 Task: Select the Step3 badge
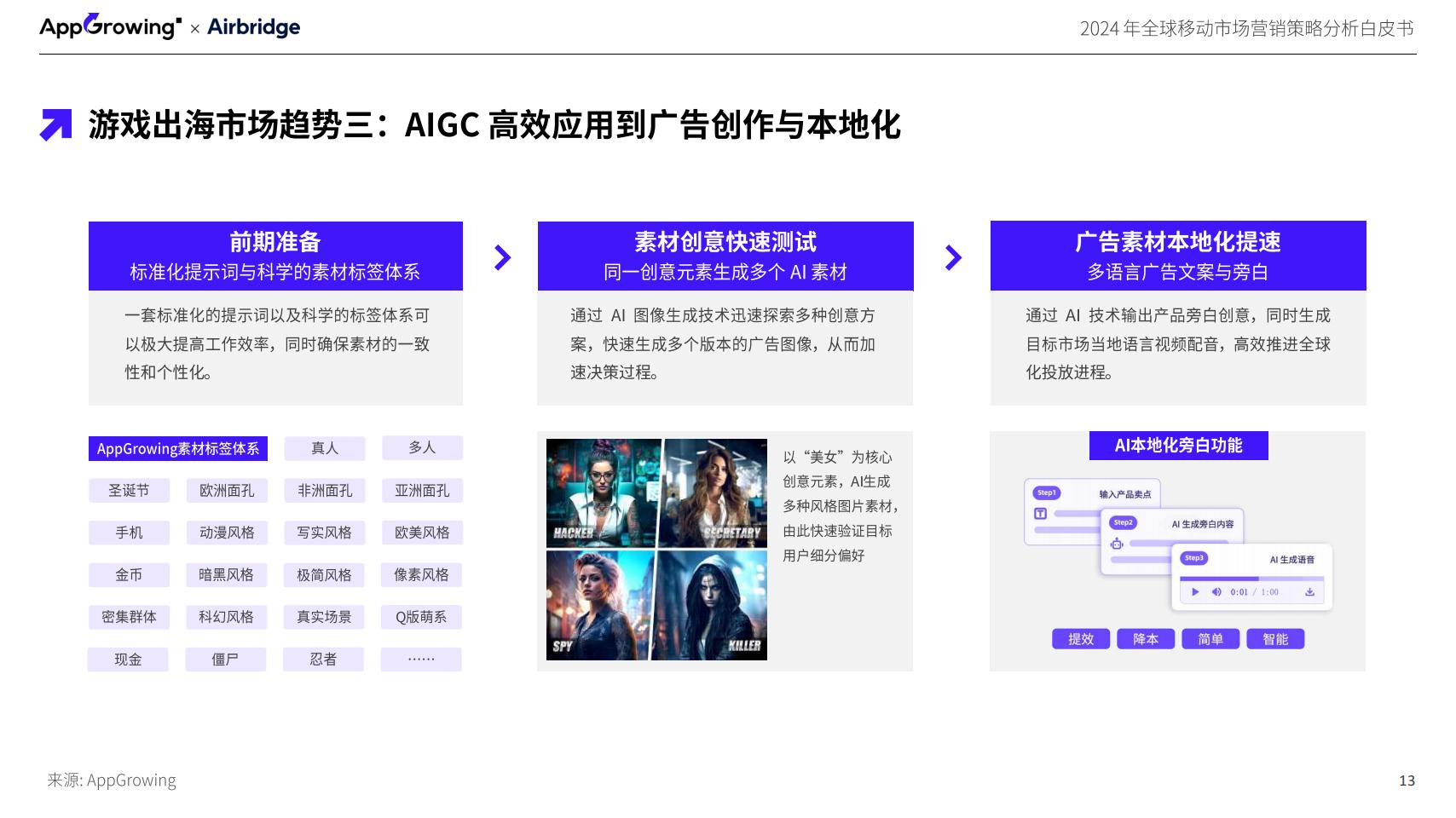[1193, 558]
